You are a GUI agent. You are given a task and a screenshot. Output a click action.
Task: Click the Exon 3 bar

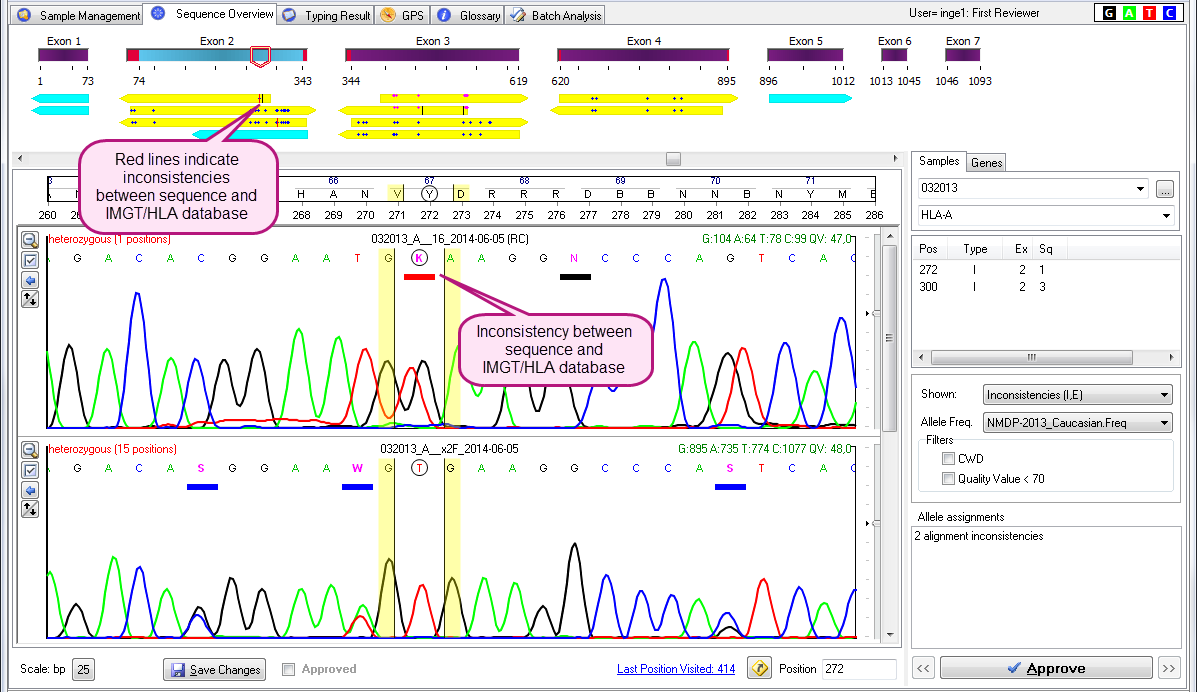tap(432, 55)
